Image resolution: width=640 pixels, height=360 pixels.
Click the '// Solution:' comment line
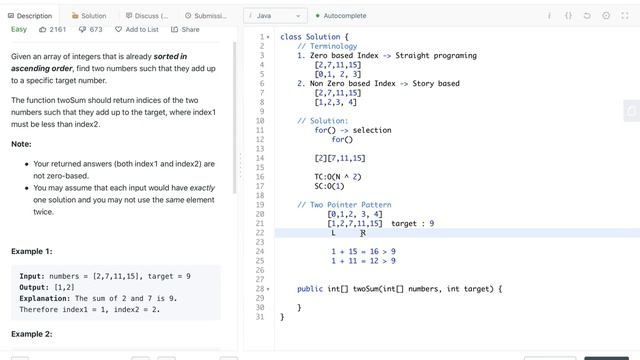323,121
